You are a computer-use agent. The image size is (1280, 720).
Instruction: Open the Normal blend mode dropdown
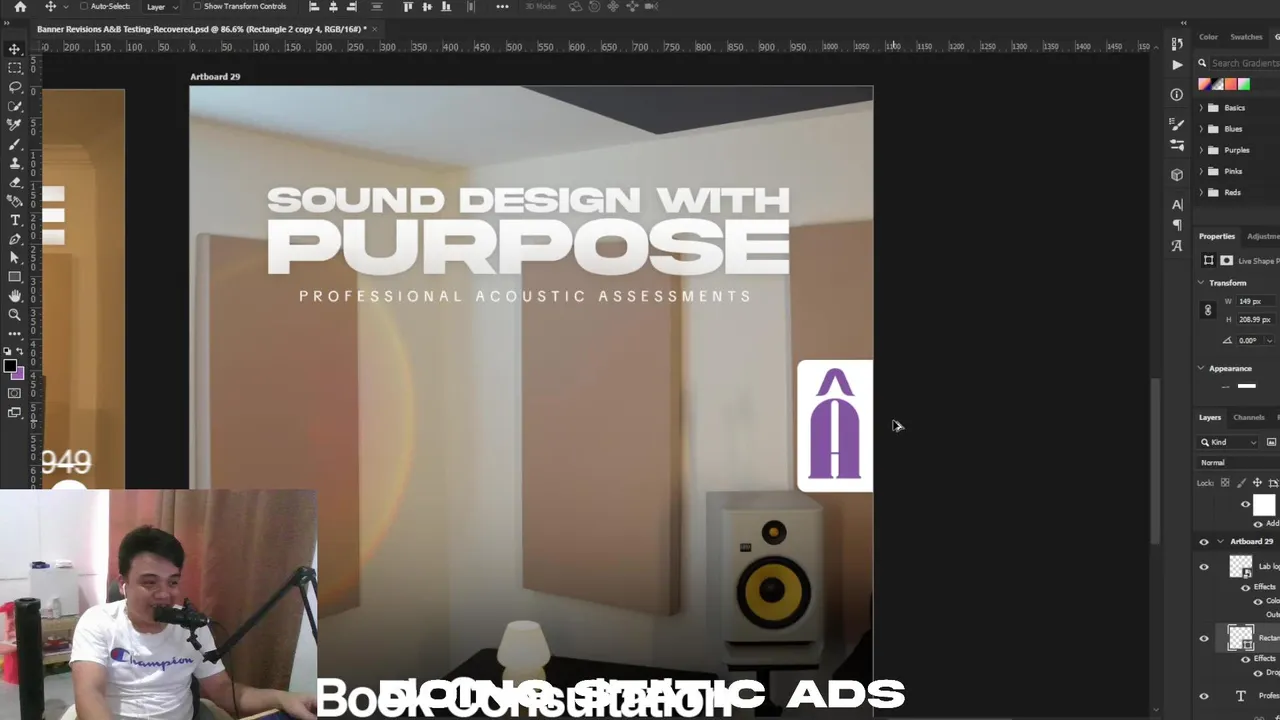tap(1239, 463)
